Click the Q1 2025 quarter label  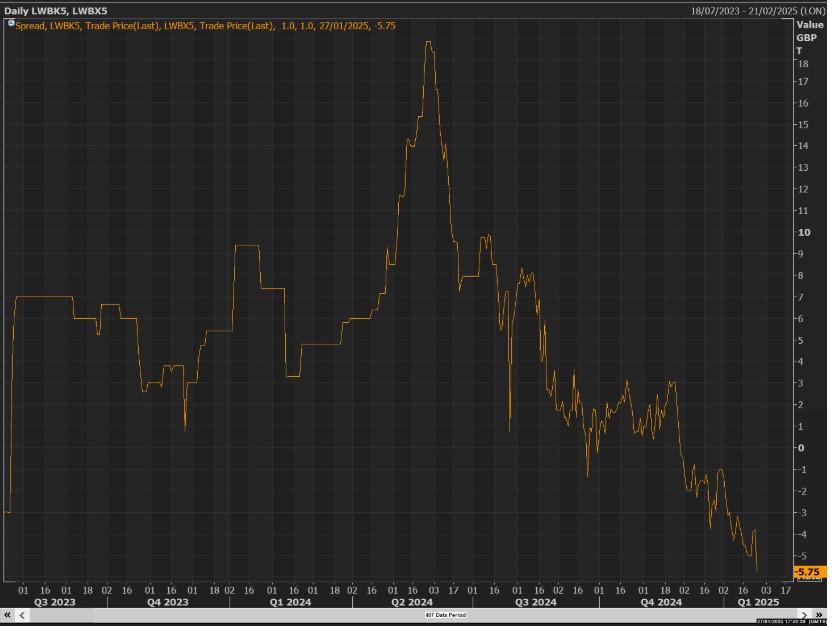tap(757, 602)
